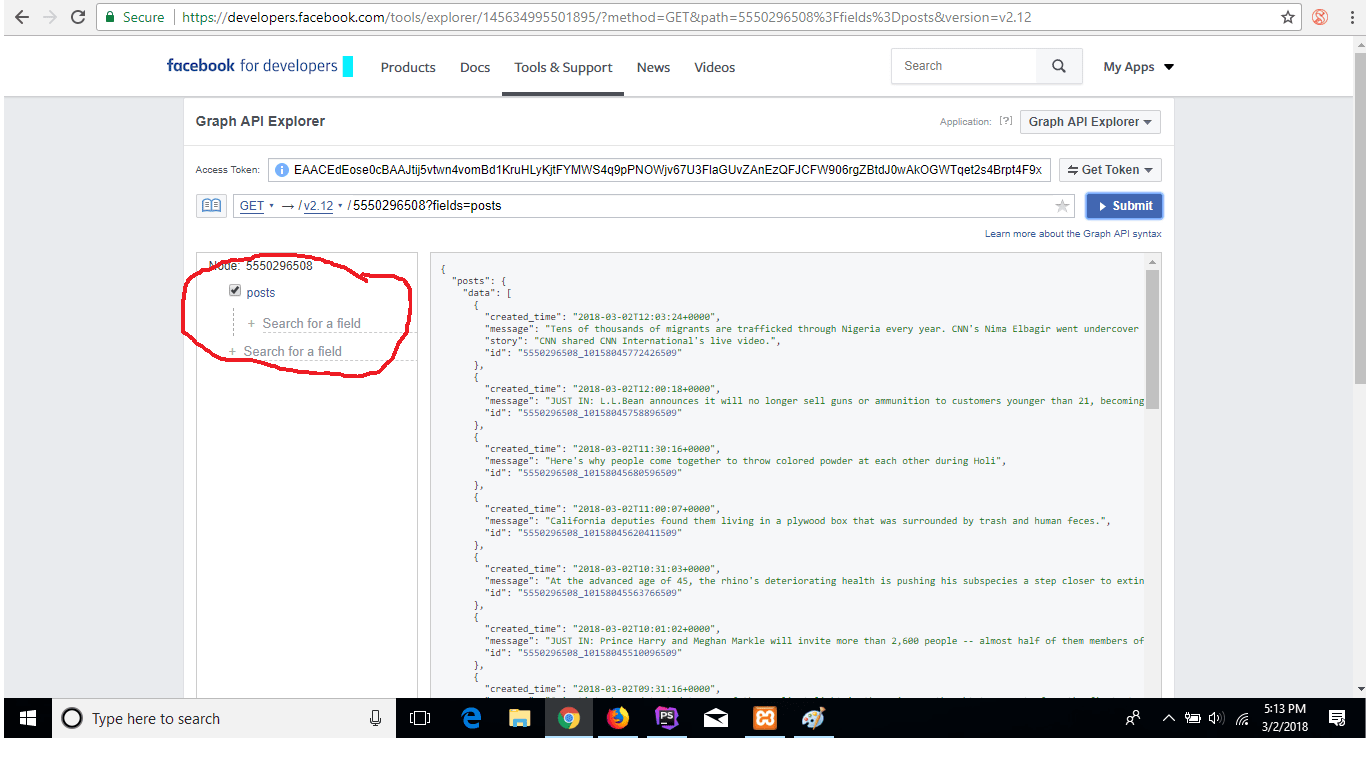Open the Docs menu item
The height and width of the screenshot is (768, 1366).
coord(474,67)
